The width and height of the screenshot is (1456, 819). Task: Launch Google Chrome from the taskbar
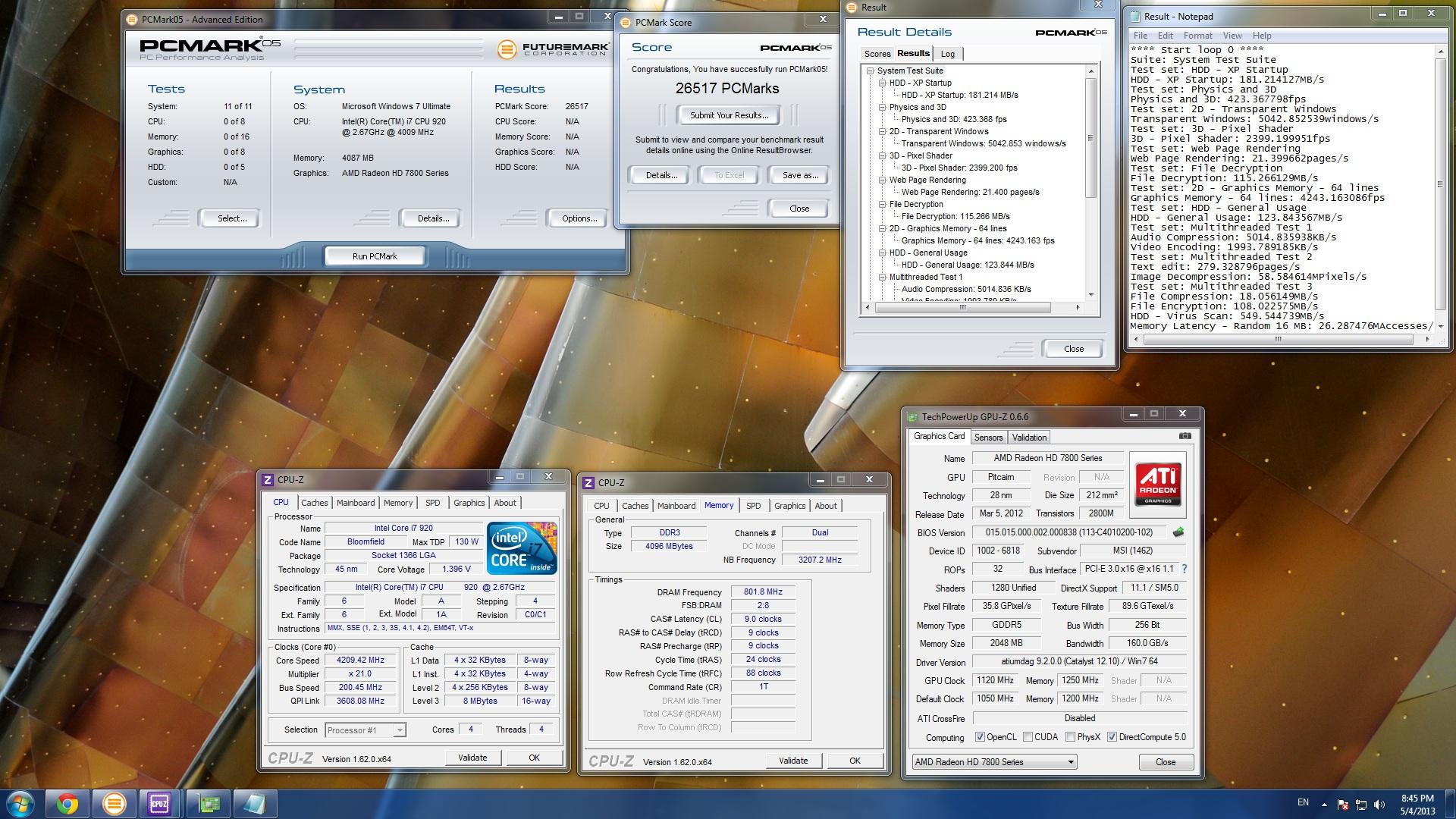[67, 804]
